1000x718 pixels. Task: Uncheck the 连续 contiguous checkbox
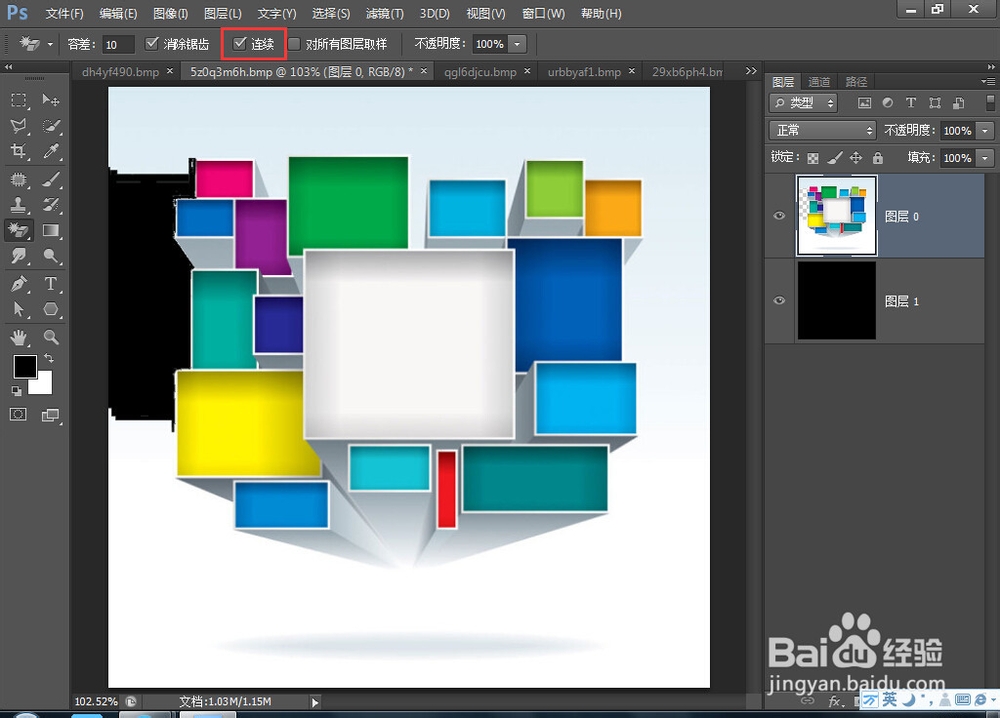point(240,43)
